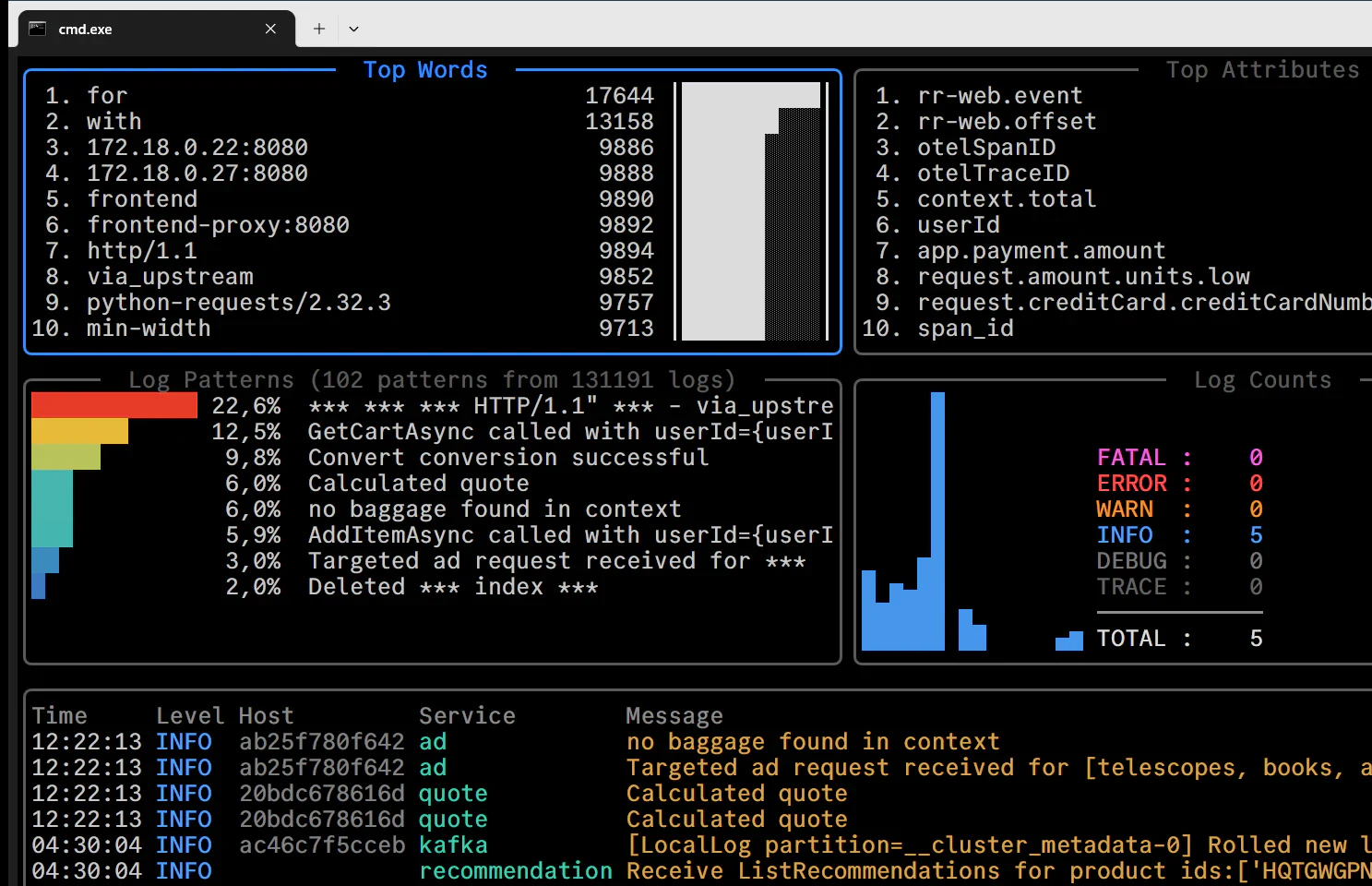The width and height of the screenshot is (1372, 886).
Task: Click top word 'python-requests/2.32.3'
Action: [x=239, y=303]
